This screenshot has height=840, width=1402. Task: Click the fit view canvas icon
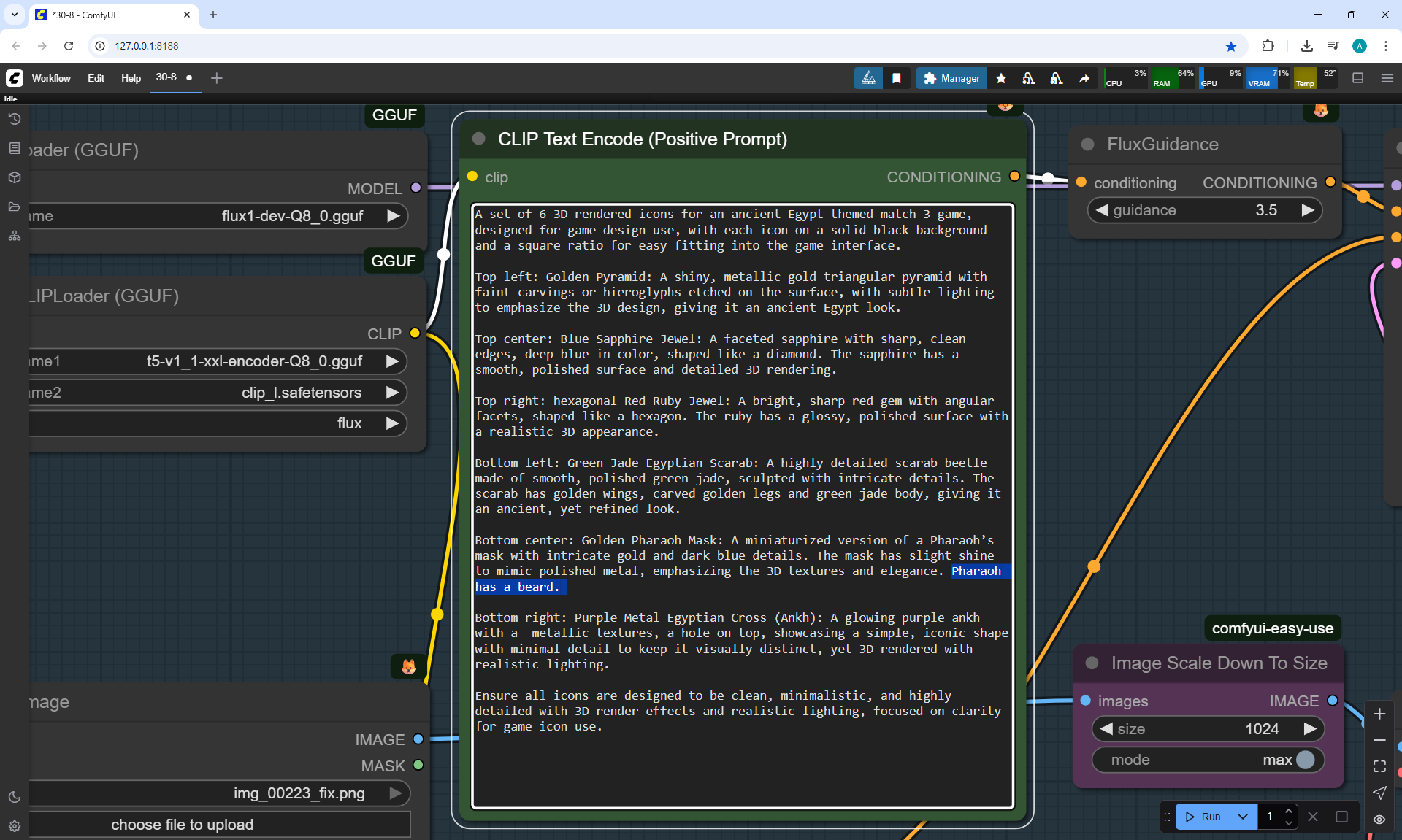1379,766
